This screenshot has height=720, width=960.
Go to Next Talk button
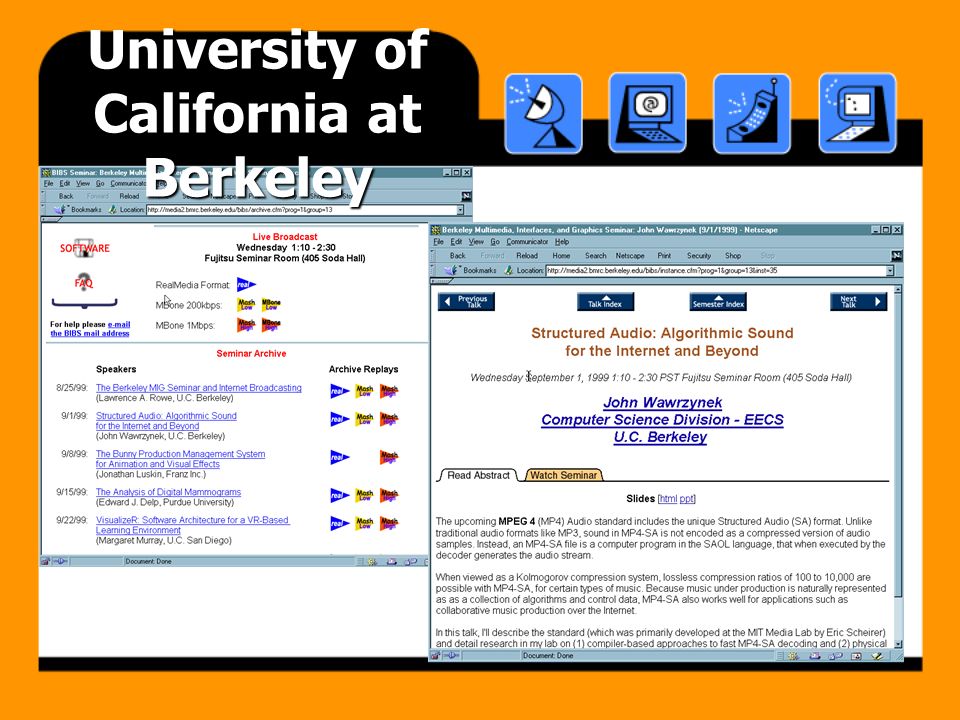(x=858, y=302)
